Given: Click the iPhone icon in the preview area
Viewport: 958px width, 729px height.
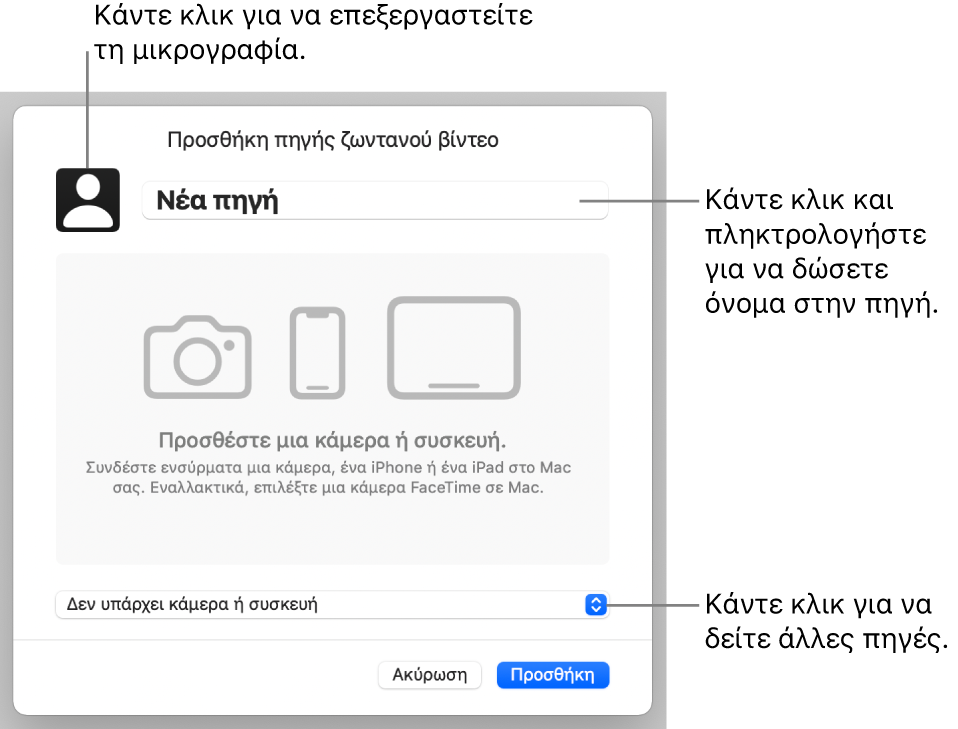Looking at the screenshot, I should (x=317, y=353).
